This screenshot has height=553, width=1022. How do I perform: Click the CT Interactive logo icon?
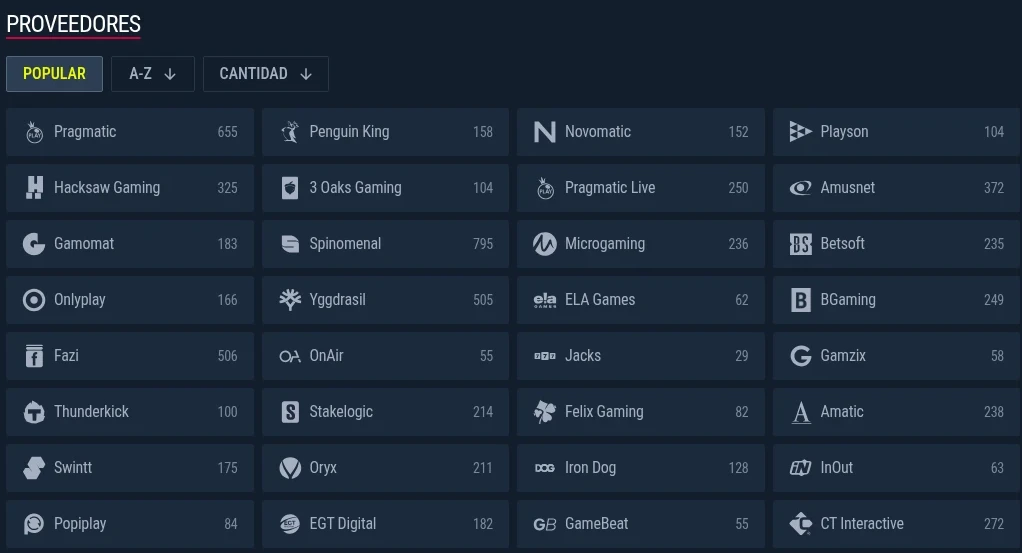800,524
